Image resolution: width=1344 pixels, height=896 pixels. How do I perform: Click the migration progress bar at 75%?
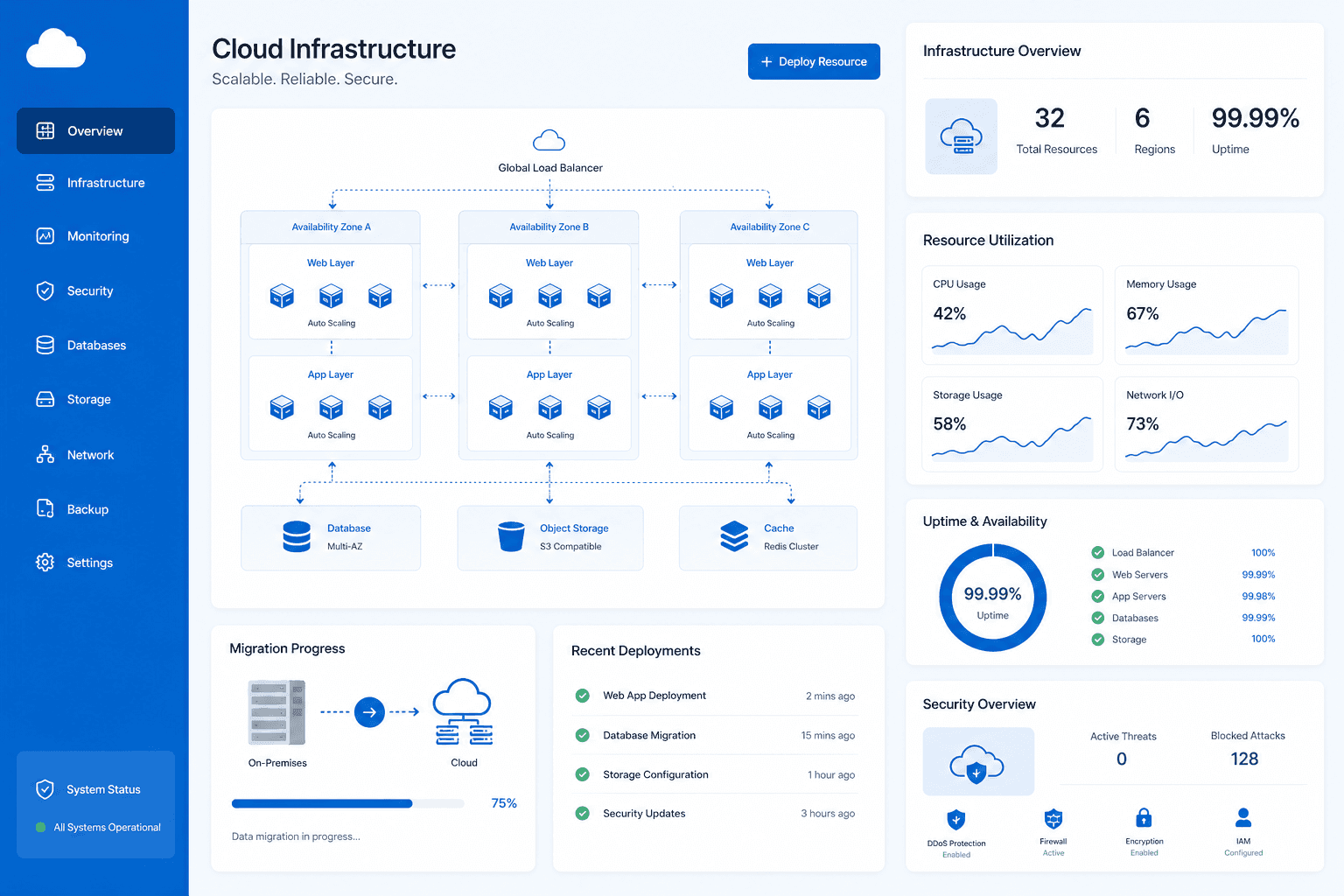pyautogui.click(x=347, y=803)
